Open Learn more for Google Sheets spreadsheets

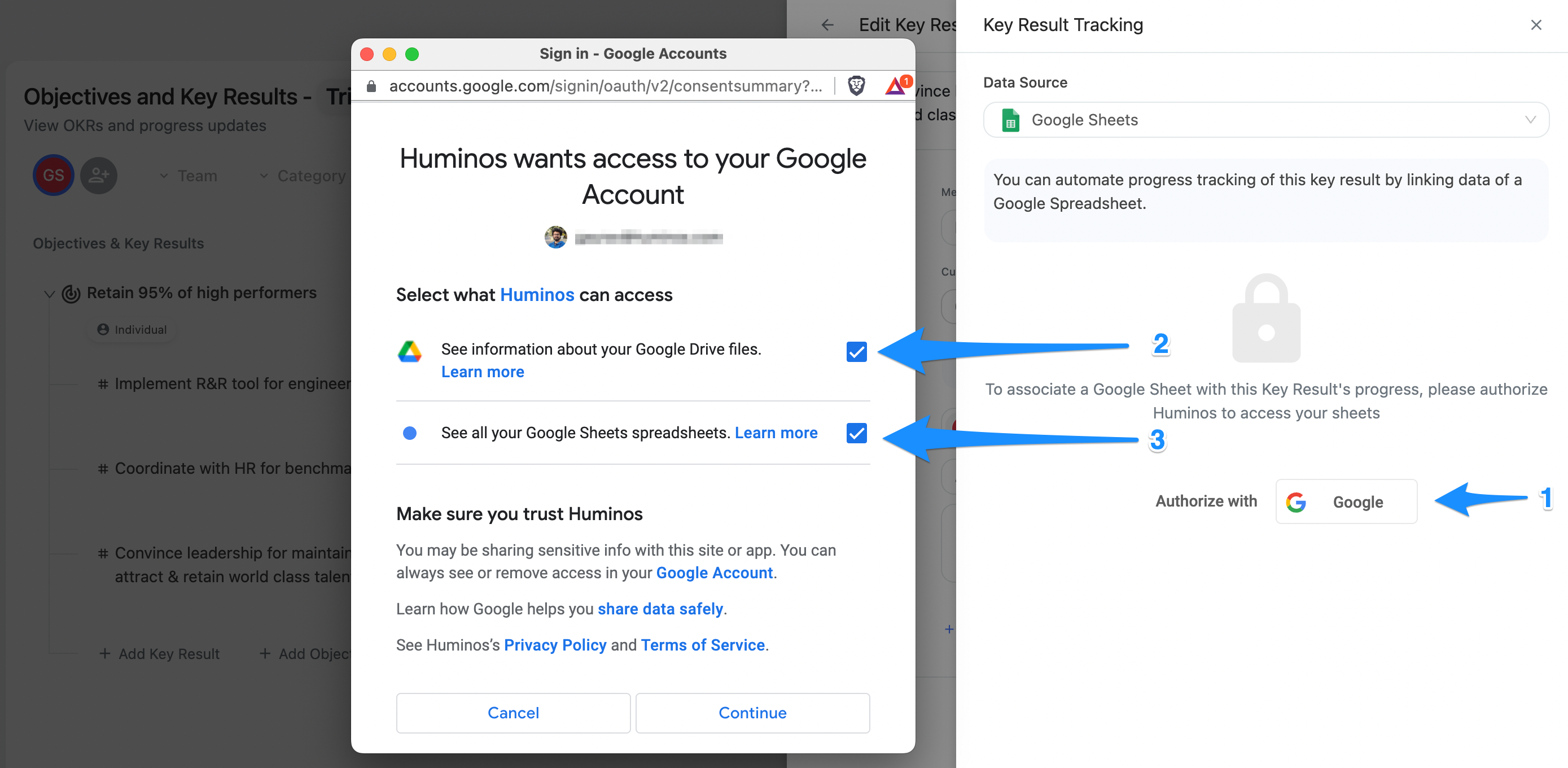coord(776,433)
